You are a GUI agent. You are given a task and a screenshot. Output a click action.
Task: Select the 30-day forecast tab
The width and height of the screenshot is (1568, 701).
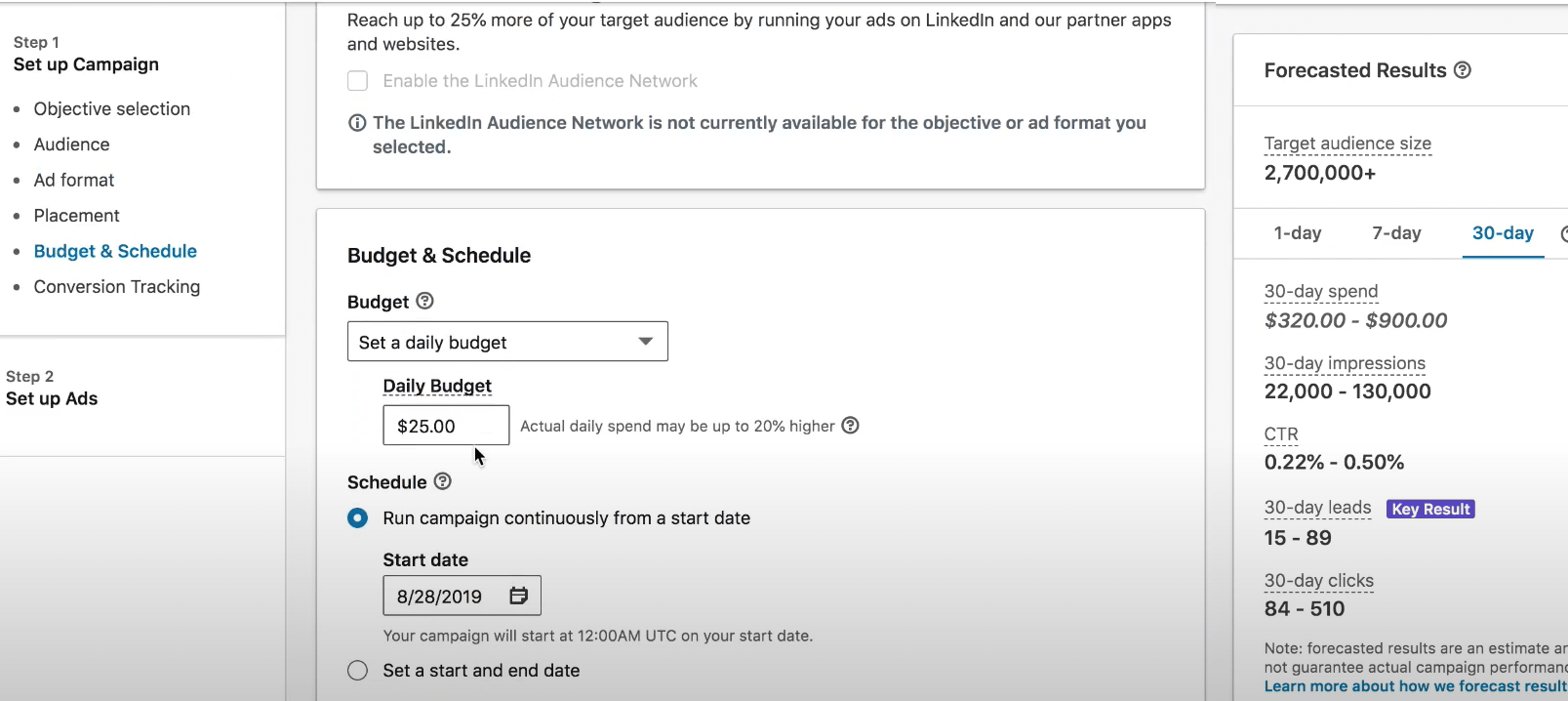point(1503,233)
